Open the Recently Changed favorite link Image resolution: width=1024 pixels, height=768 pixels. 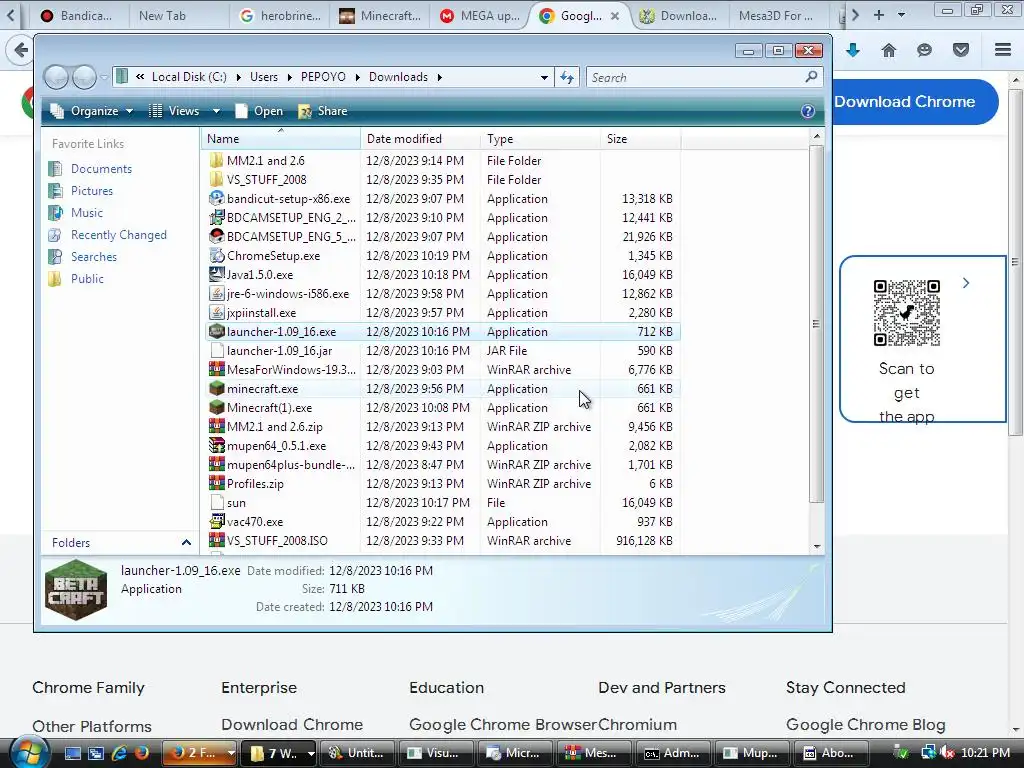coord(118,234)
